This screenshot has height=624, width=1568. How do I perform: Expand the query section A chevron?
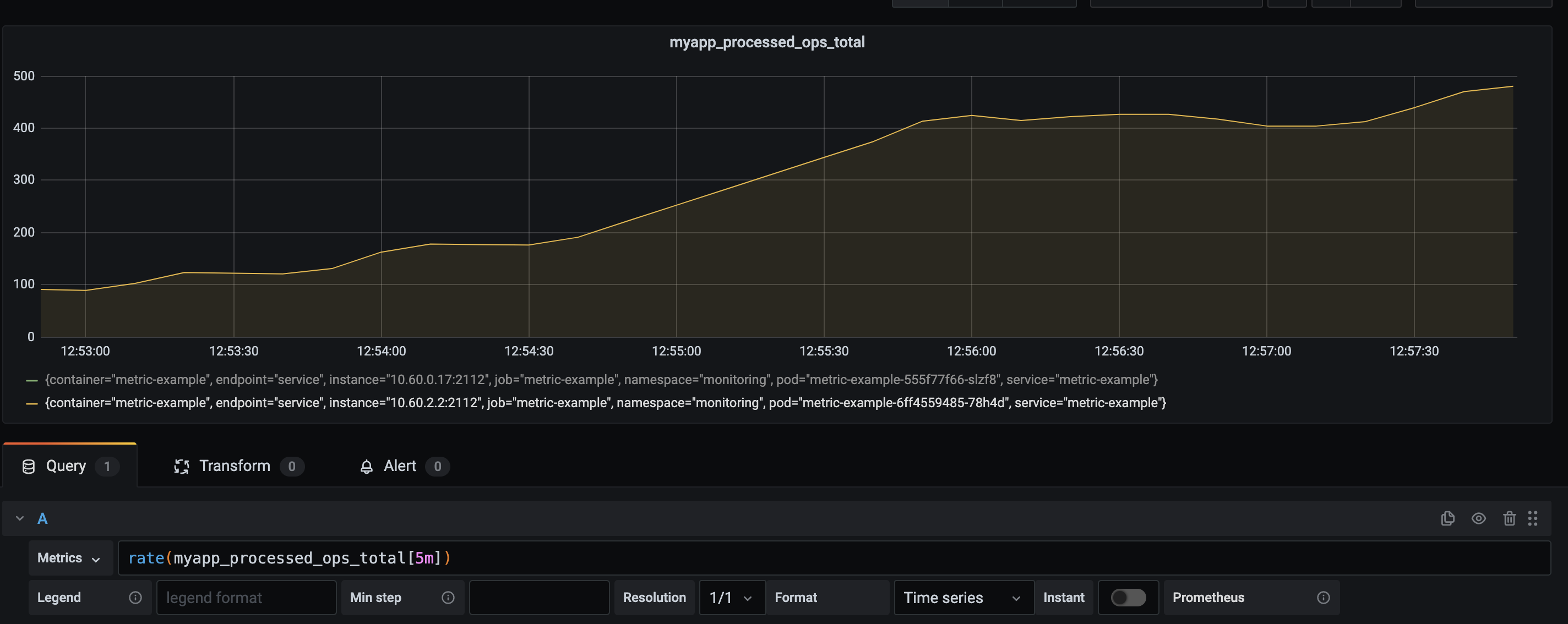(x=19, y=518)
